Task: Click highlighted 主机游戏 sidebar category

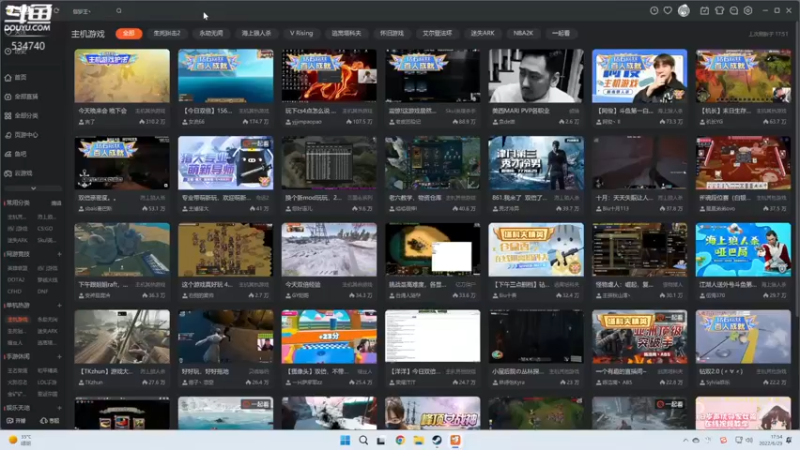Action: [x=18, y=319]
